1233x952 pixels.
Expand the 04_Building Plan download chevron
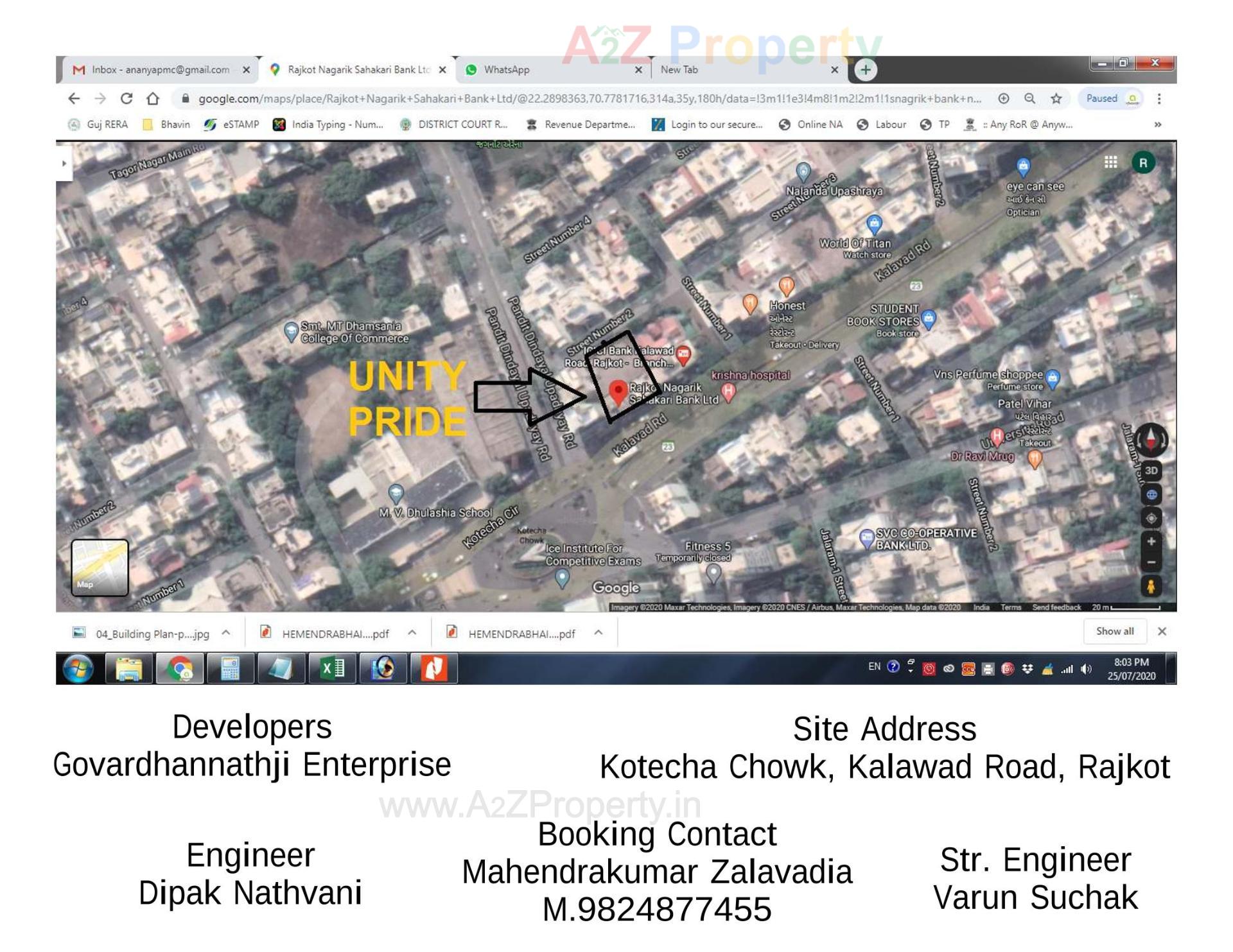(x=226, y=633)
